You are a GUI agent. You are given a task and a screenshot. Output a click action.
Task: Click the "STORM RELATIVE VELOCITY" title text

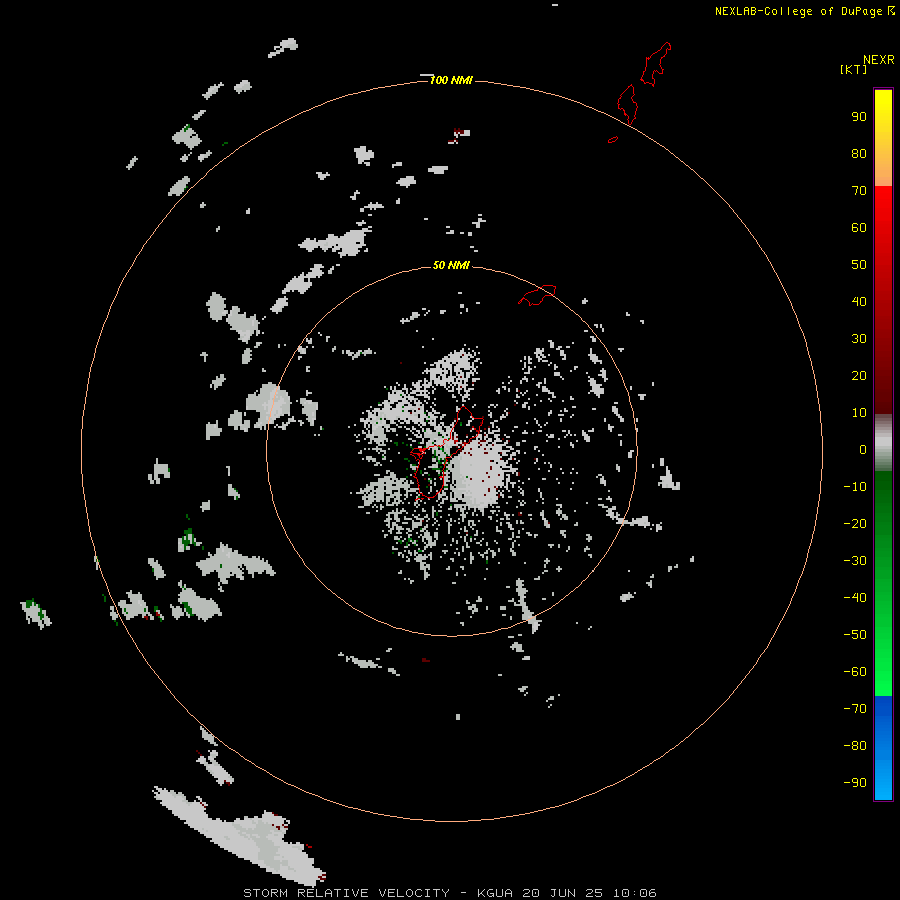coord(346,893)
